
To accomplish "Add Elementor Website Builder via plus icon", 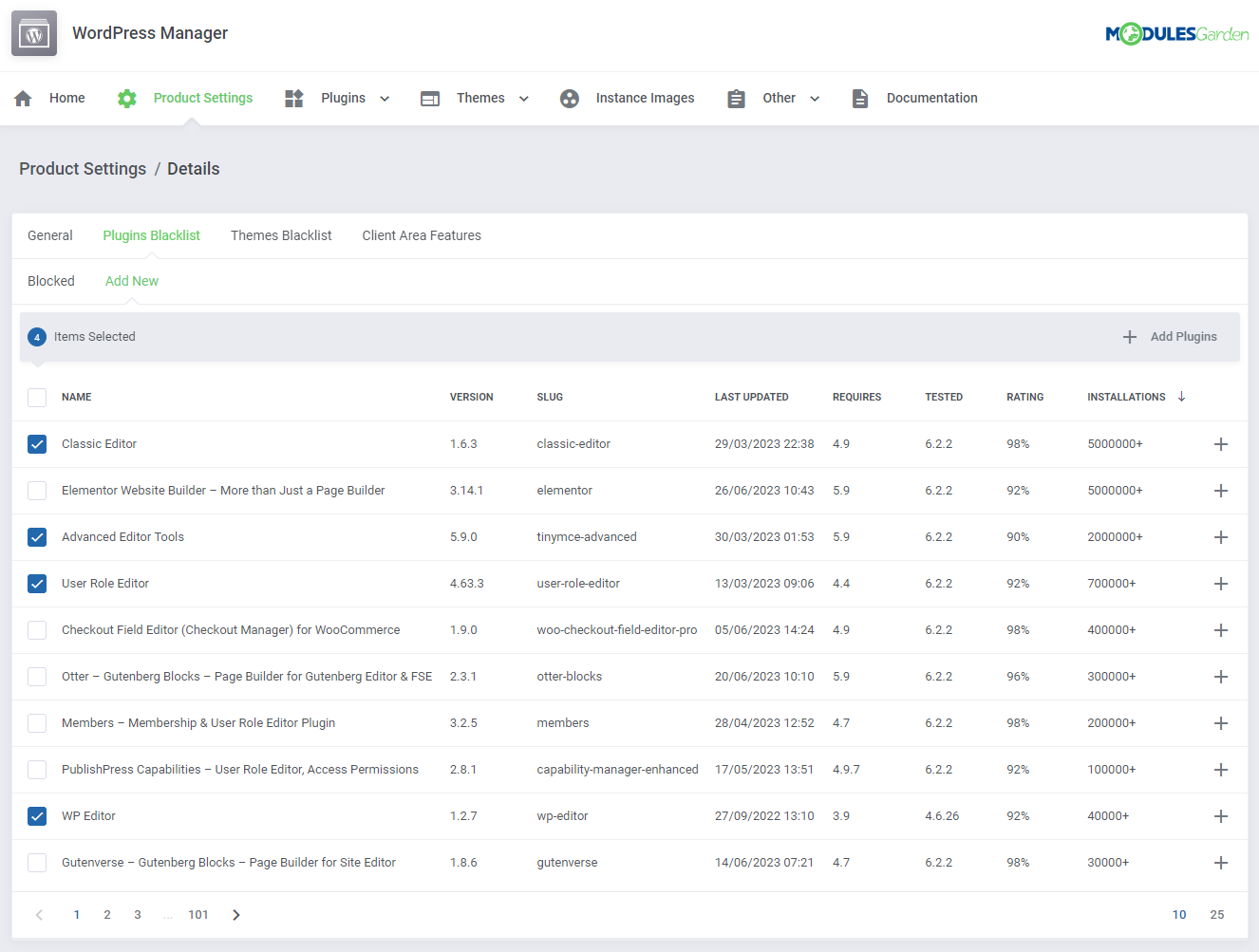I will (1221, 491).
